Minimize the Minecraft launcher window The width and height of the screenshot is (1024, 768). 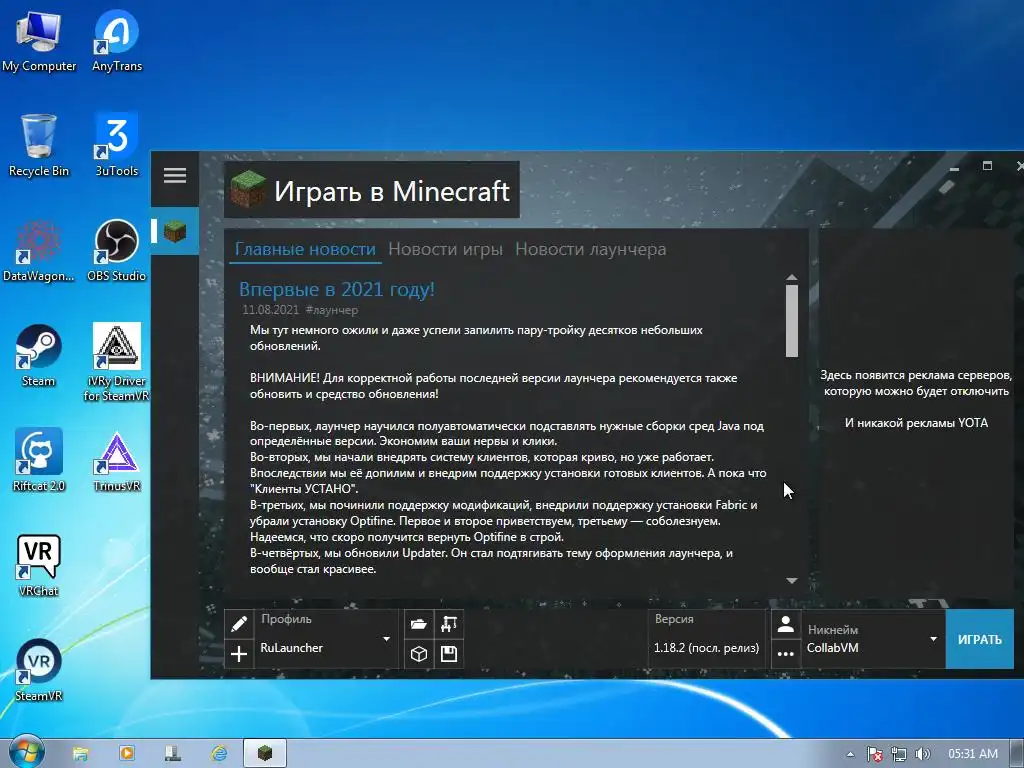pos(954,167)
